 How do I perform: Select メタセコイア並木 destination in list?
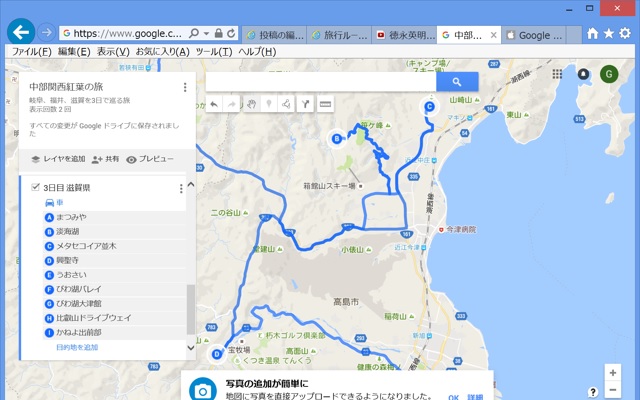coord(86,245)
